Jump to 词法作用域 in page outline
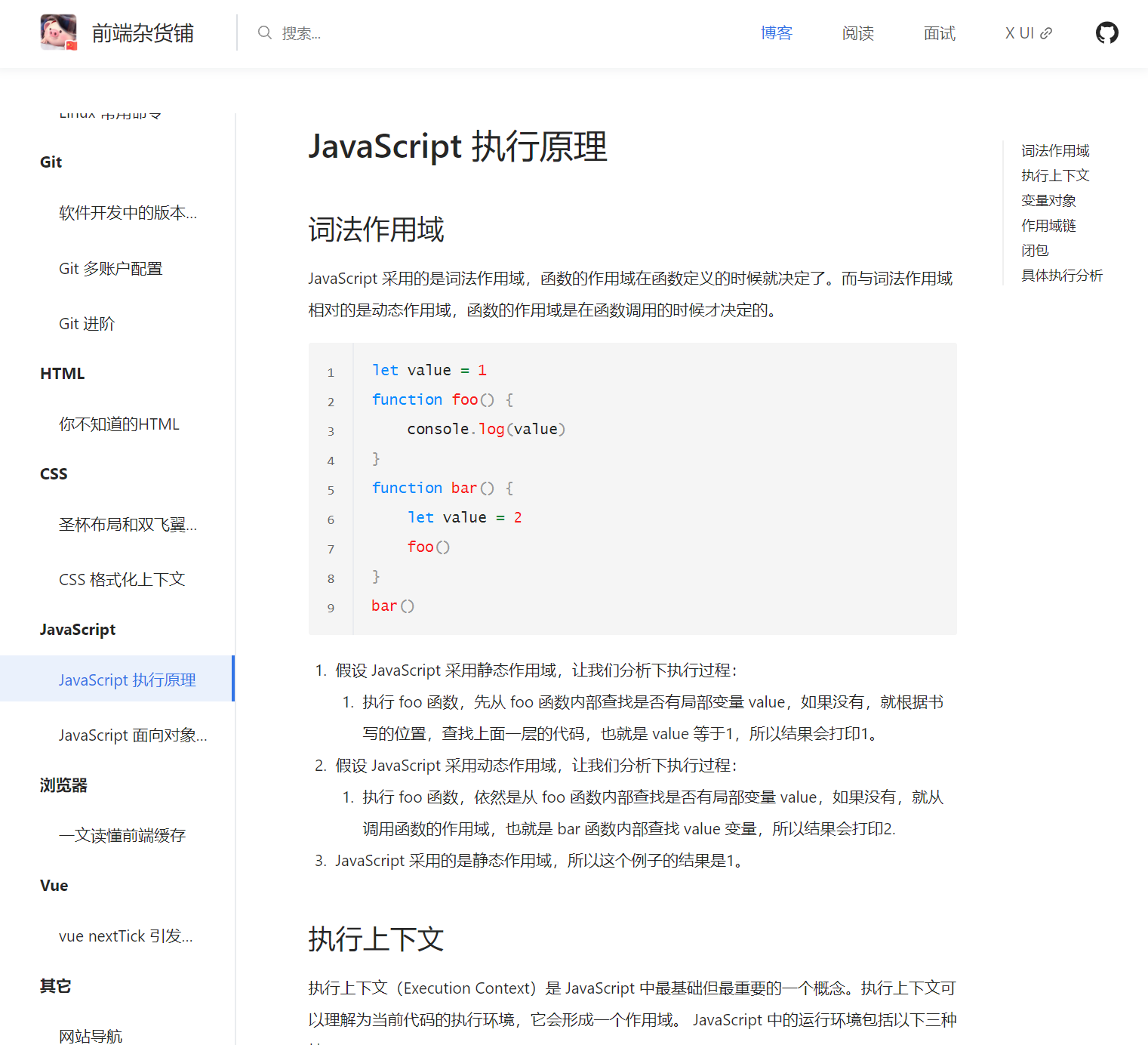Screen dimensions: 1148x1045 [1055, 151]
